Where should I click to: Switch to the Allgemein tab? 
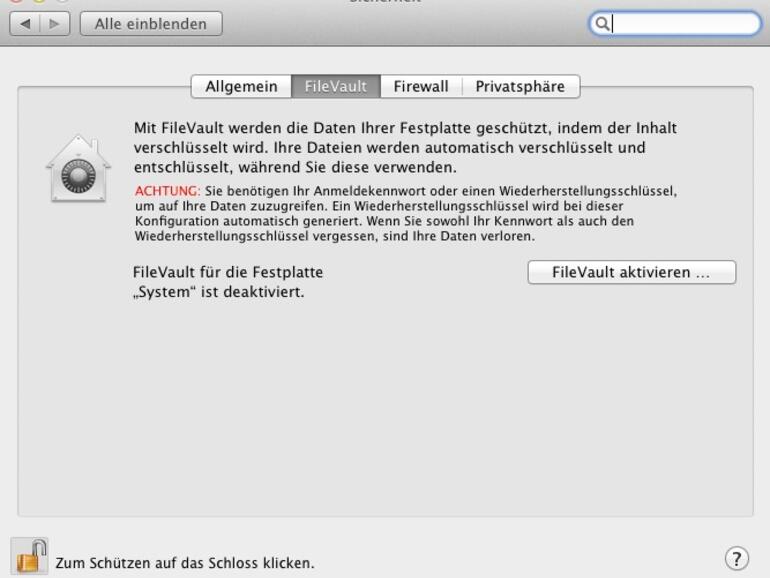[x=241, y=86]
